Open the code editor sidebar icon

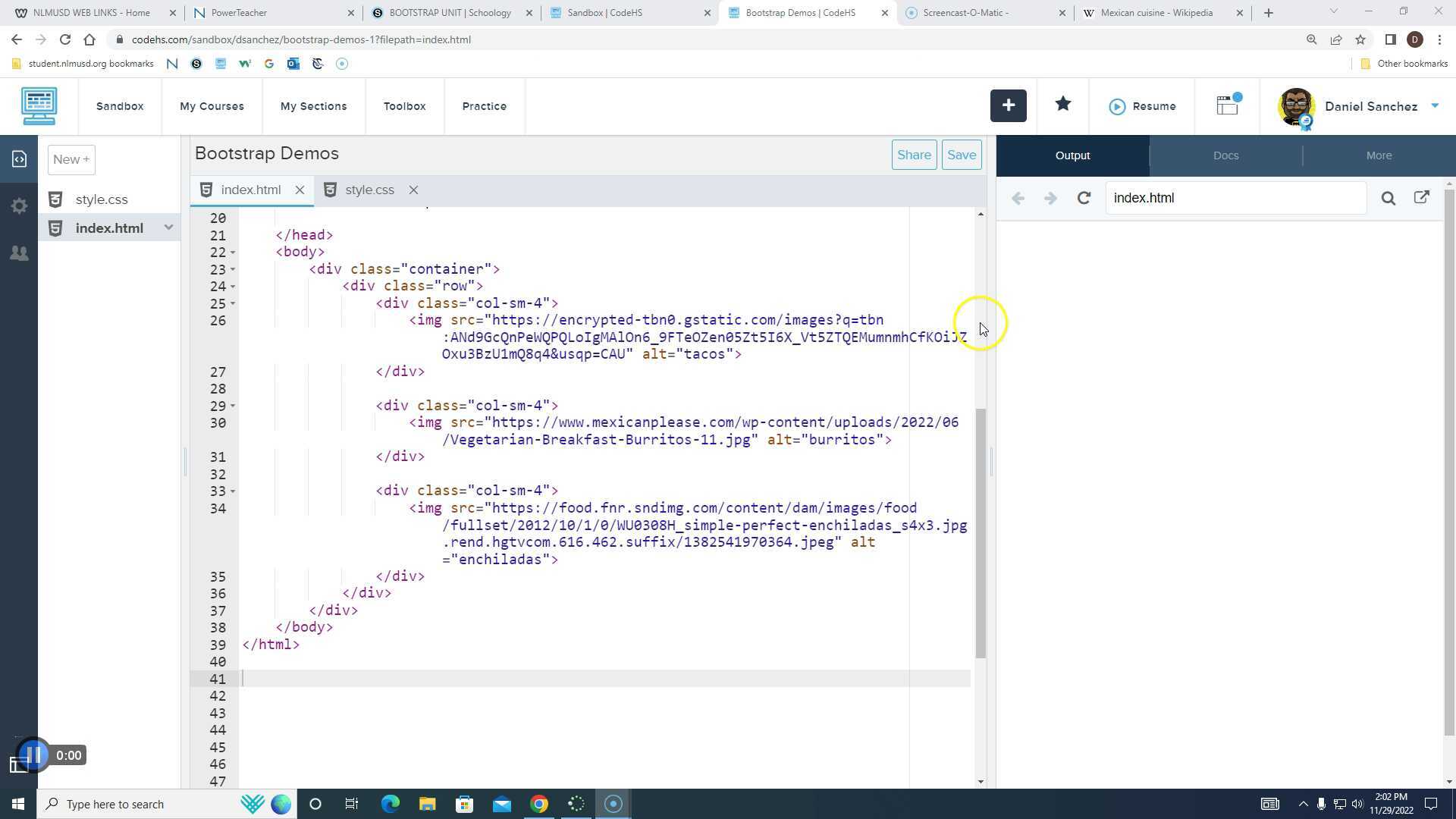(19, 158)
